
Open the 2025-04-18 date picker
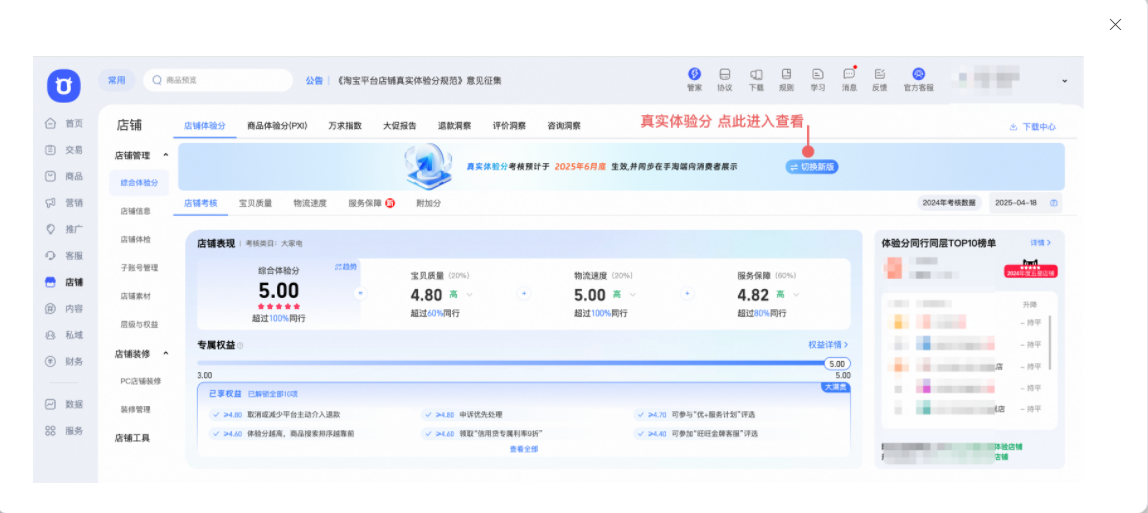coord(1025,203)
